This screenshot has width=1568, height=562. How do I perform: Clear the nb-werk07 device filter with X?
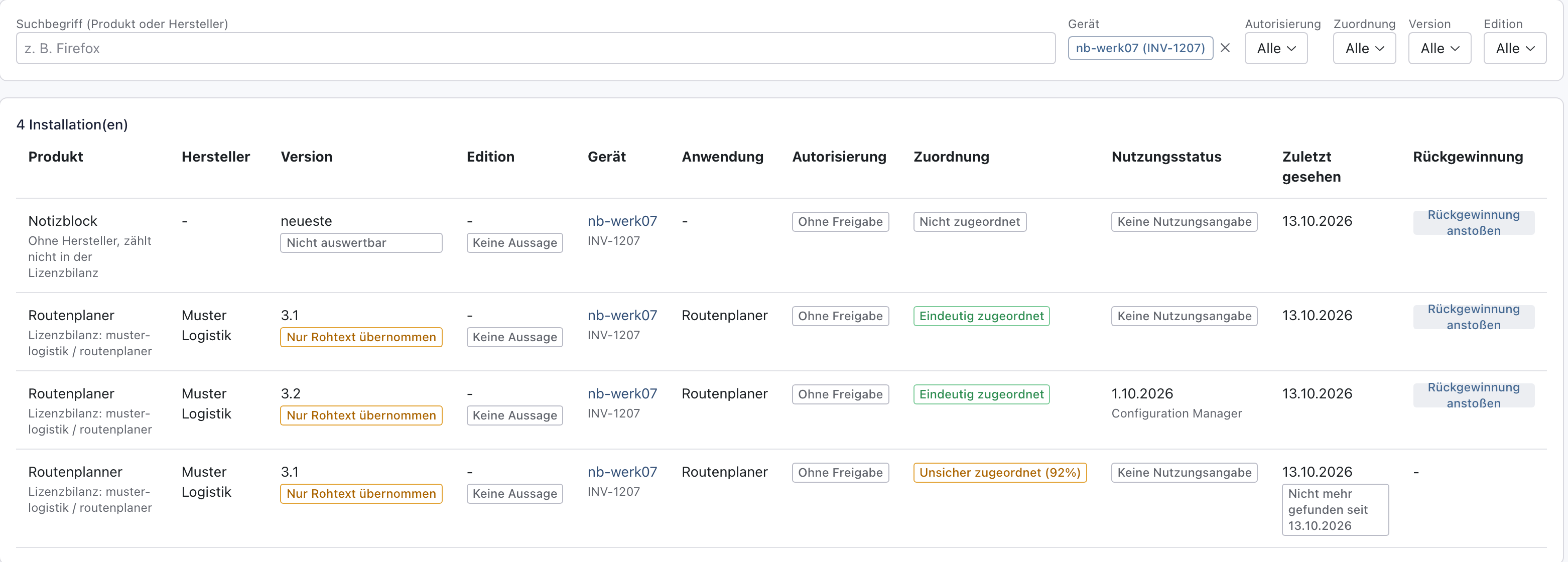pyautogui.click(x=1225, y=48)
